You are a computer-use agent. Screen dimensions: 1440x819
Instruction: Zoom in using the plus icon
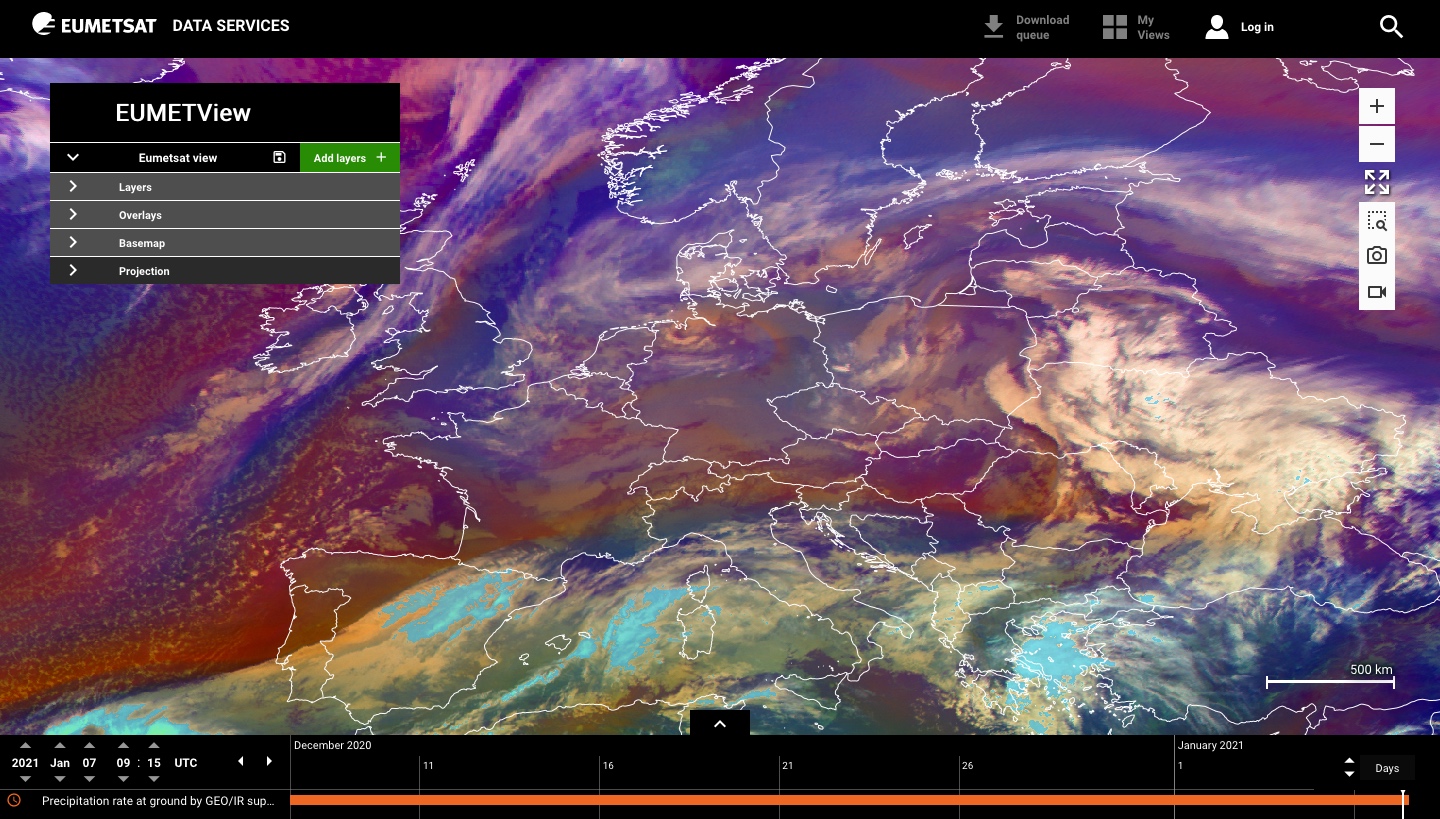[1377, 106]
